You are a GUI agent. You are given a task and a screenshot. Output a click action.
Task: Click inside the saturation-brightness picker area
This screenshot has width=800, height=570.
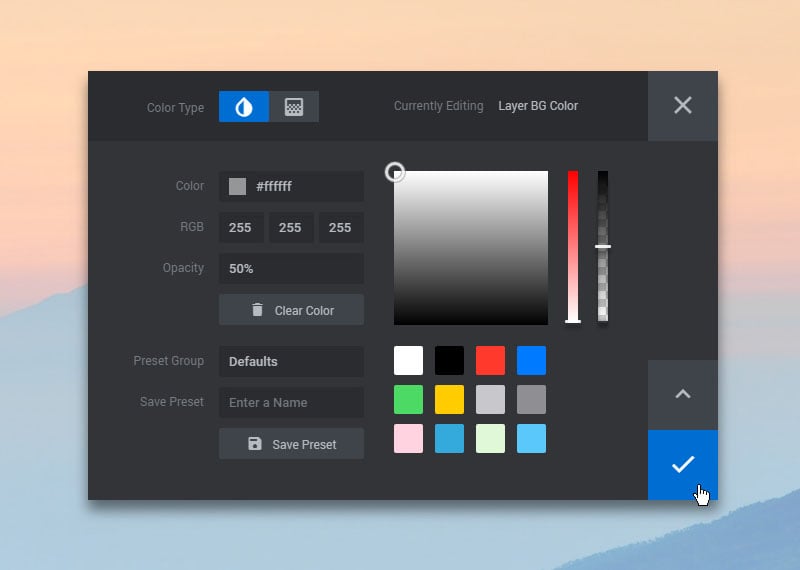[x=471, y=248]
